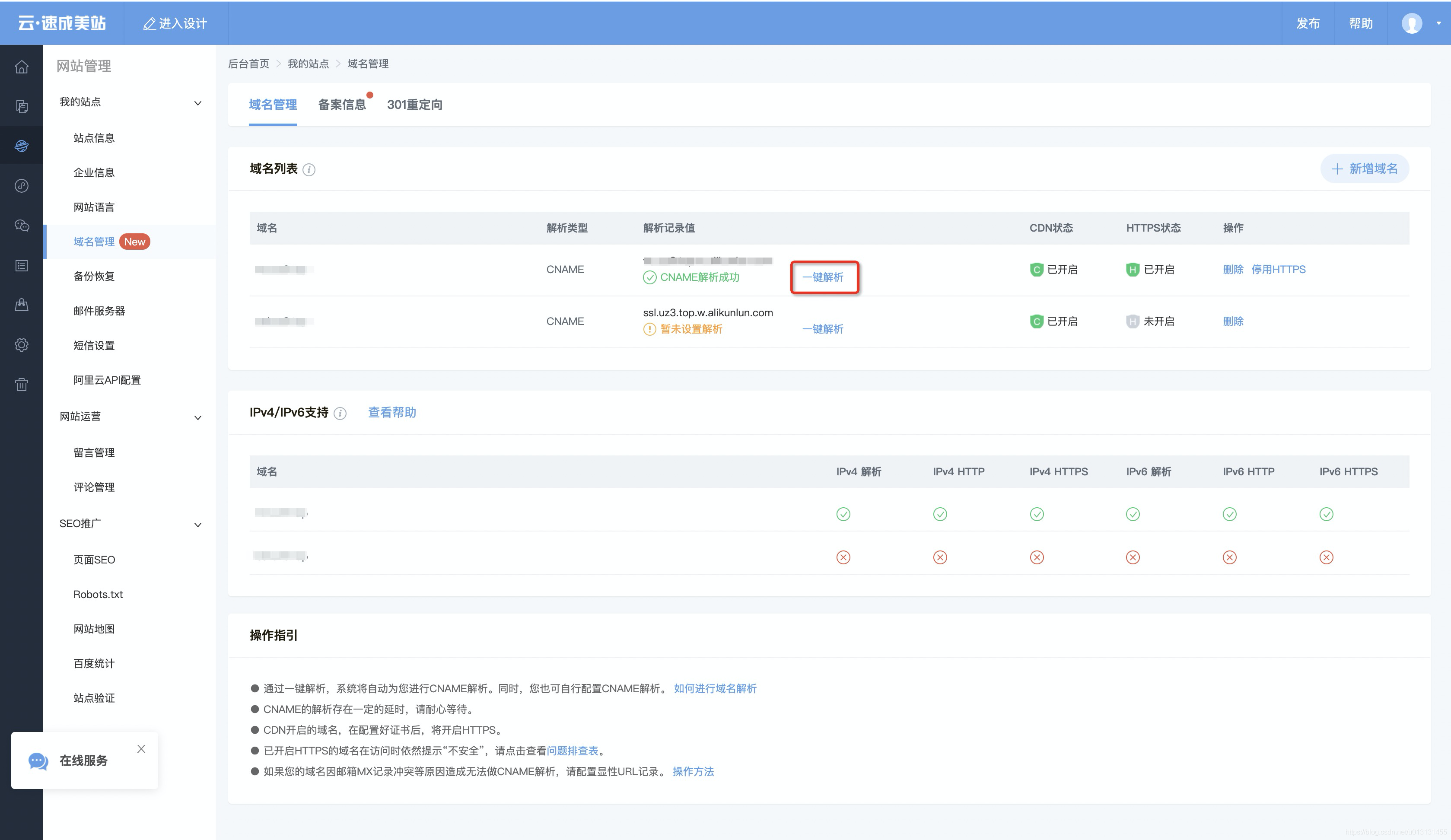Viewport: 1451px width, 840px height.
Task: Click the 新增域名 button
Action: point(1364,169)
